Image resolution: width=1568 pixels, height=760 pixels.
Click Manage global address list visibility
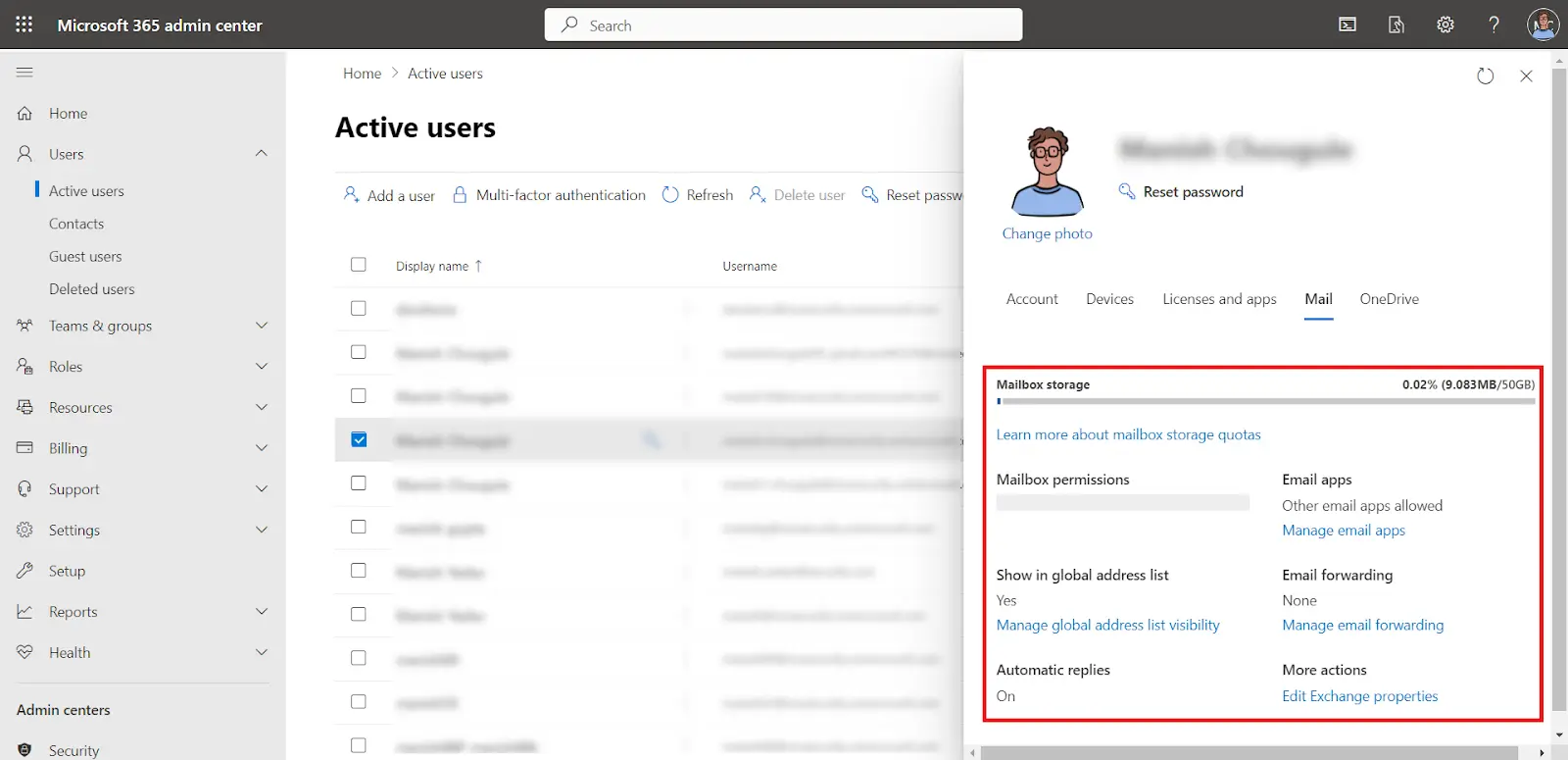click(1107, 625)
